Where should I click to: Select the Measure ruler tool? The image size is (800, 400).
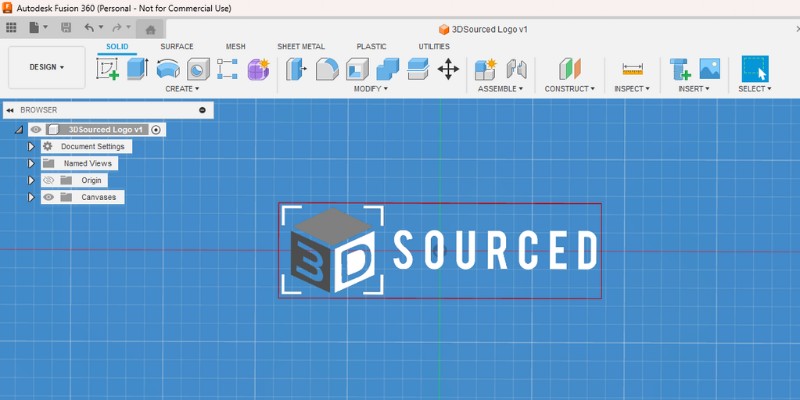pos(632,69)
